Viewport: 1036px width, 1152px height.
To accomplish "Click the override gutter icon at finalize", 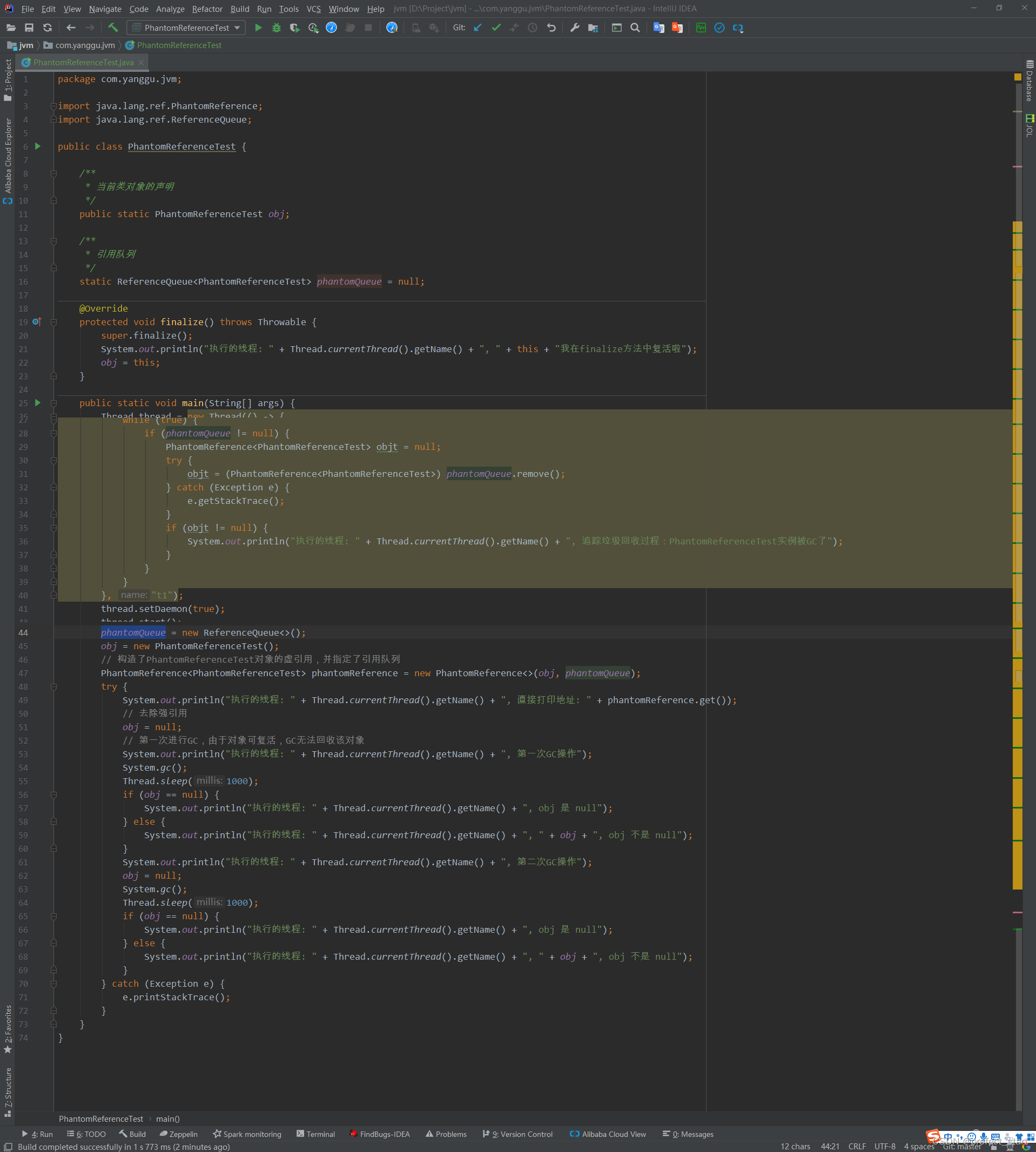I will [37, 321].
